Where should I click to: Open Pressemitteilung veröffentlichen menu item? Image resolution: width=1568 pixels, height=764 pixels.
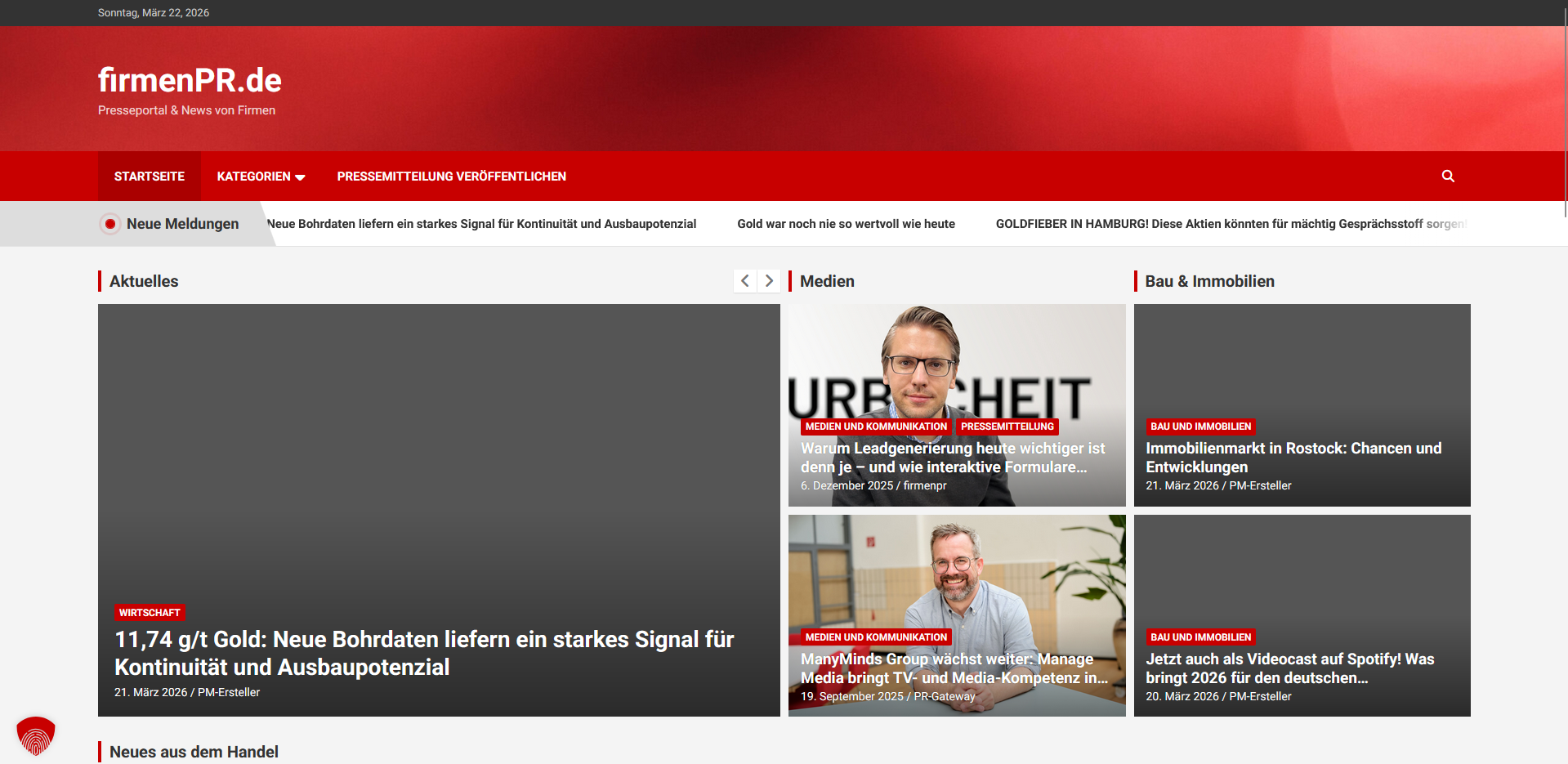(451, 176)
